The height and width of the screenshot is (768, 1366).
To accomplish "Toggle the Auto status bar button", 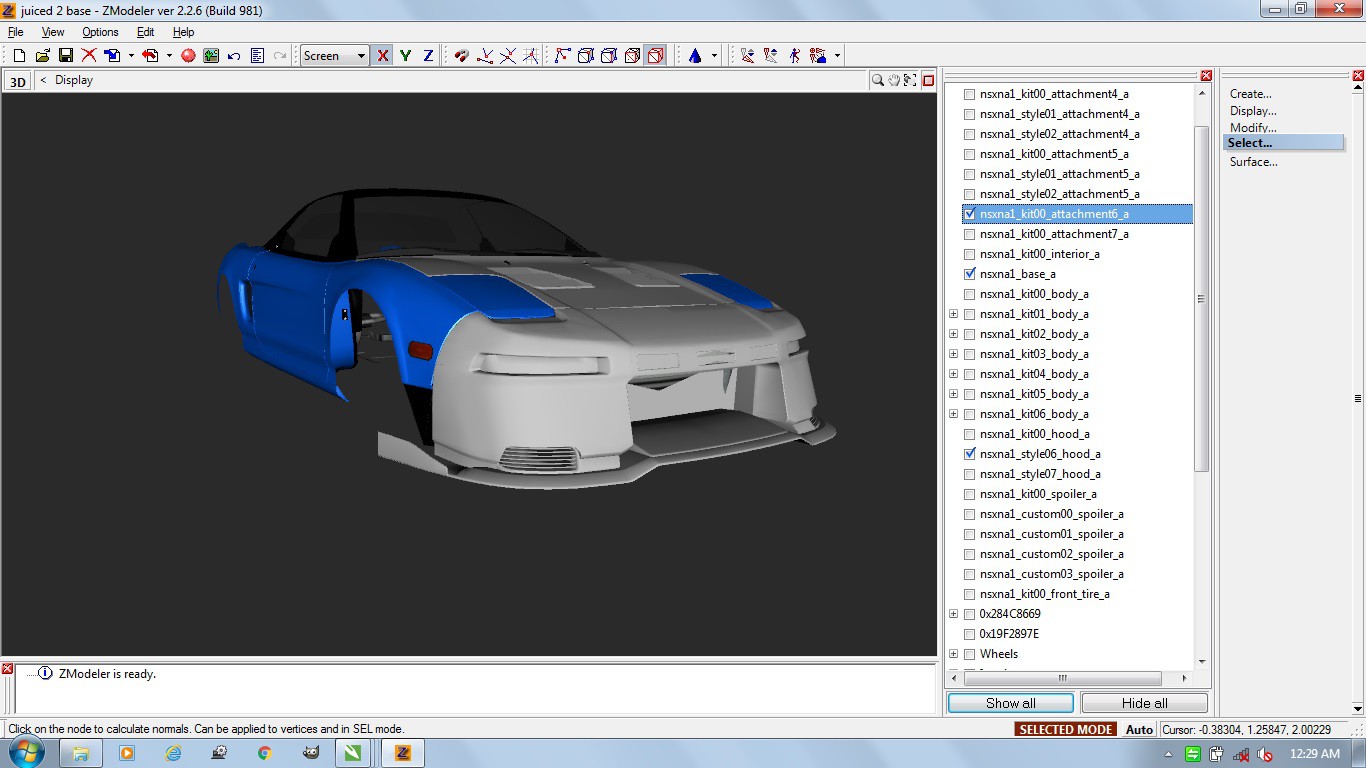I will click(x=1139, y=730).
